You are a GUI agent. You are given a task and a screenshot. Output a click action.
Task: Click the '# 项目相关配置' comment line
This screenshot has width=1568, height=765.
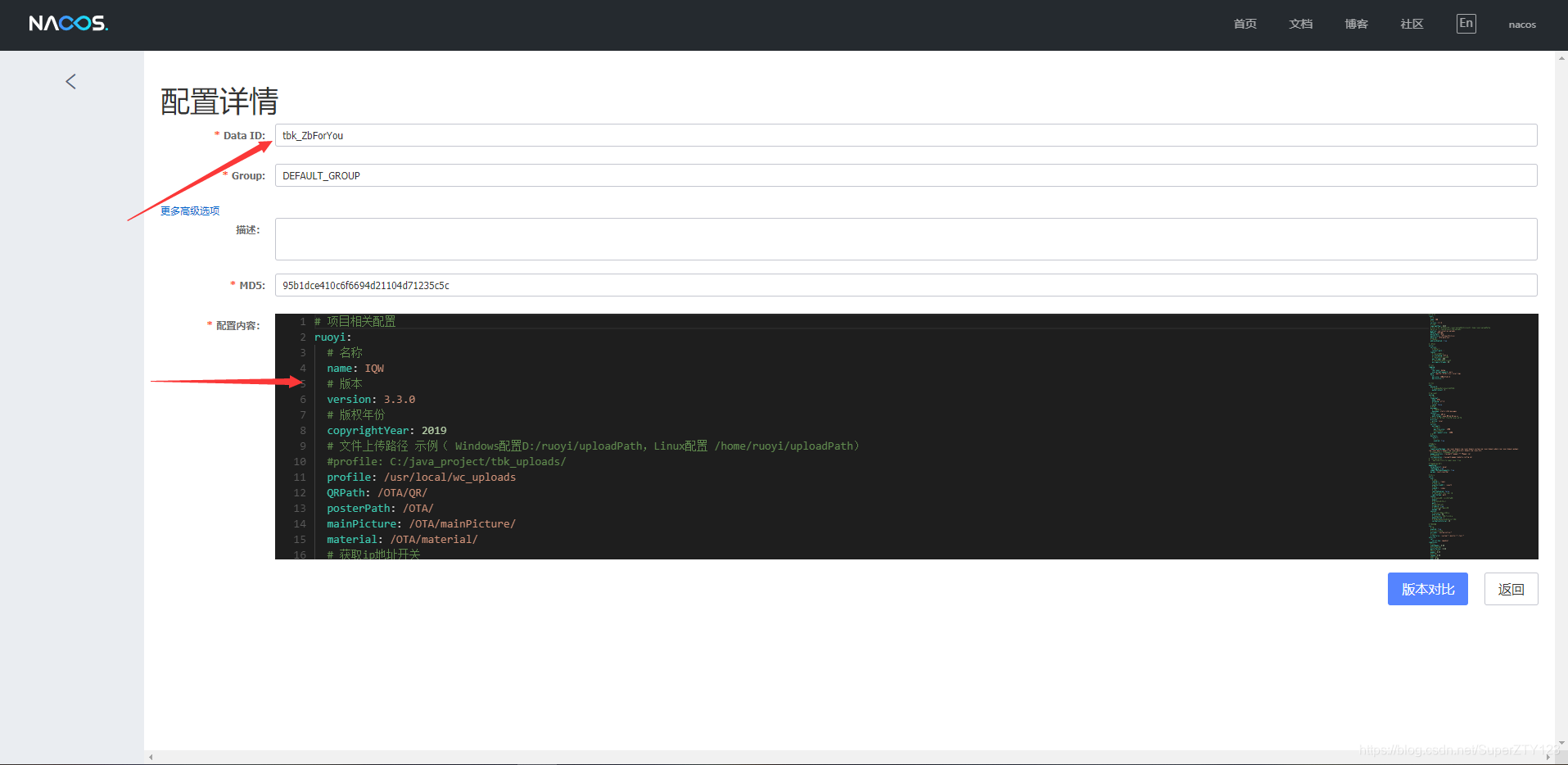[355, 322]
